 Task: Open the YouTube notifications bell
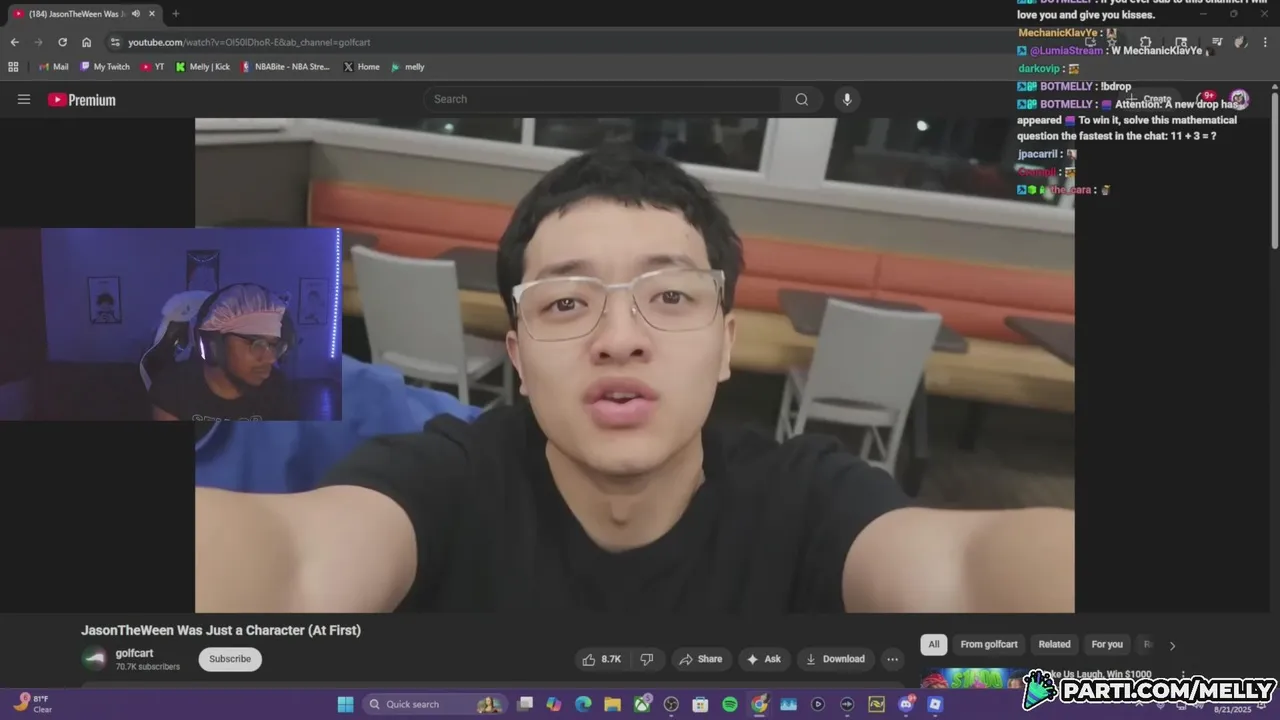pos(1204,99)
